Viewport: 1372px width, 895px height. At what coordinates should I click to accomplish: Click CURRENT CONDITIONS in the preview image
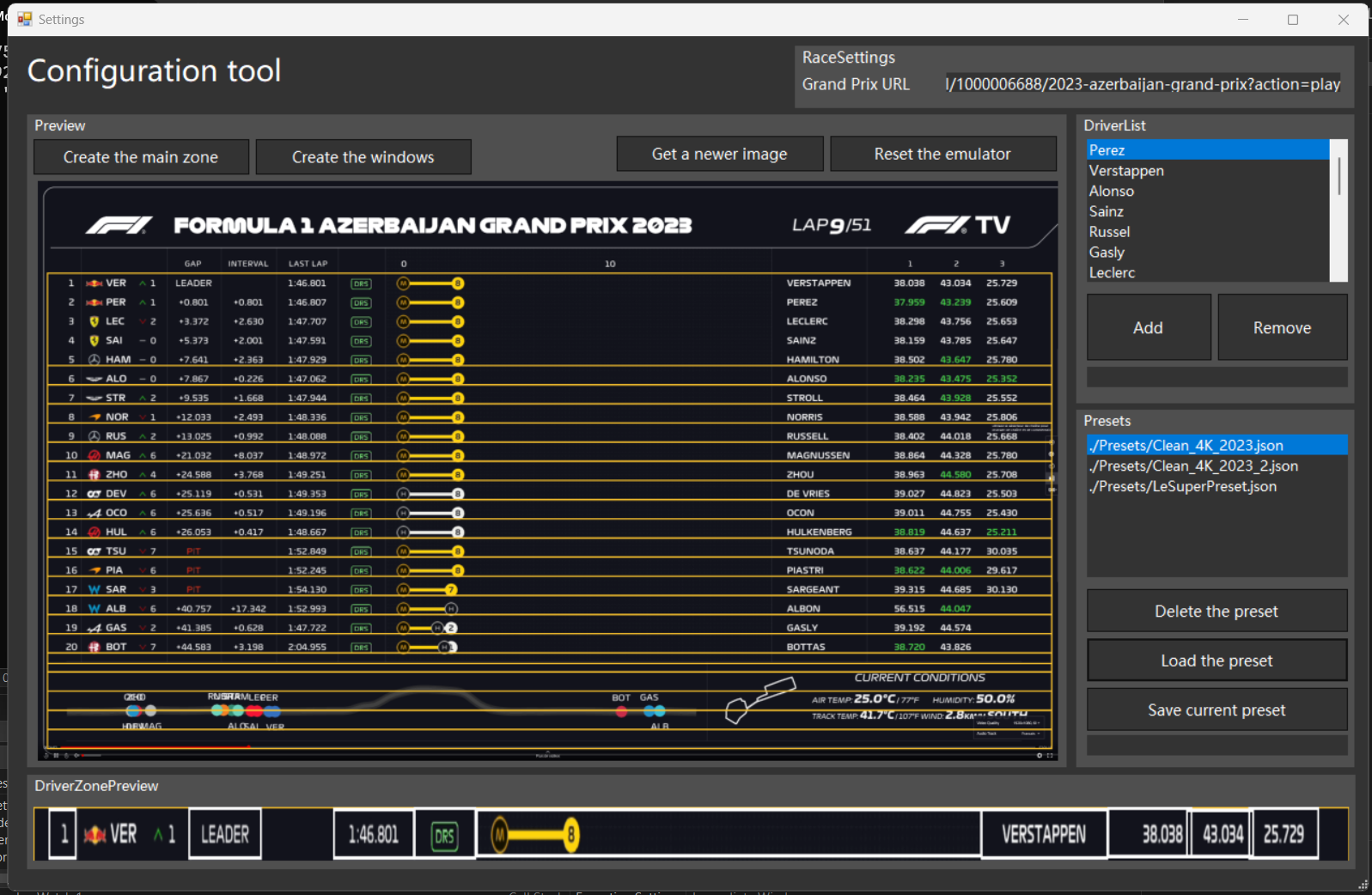point(919,678)
